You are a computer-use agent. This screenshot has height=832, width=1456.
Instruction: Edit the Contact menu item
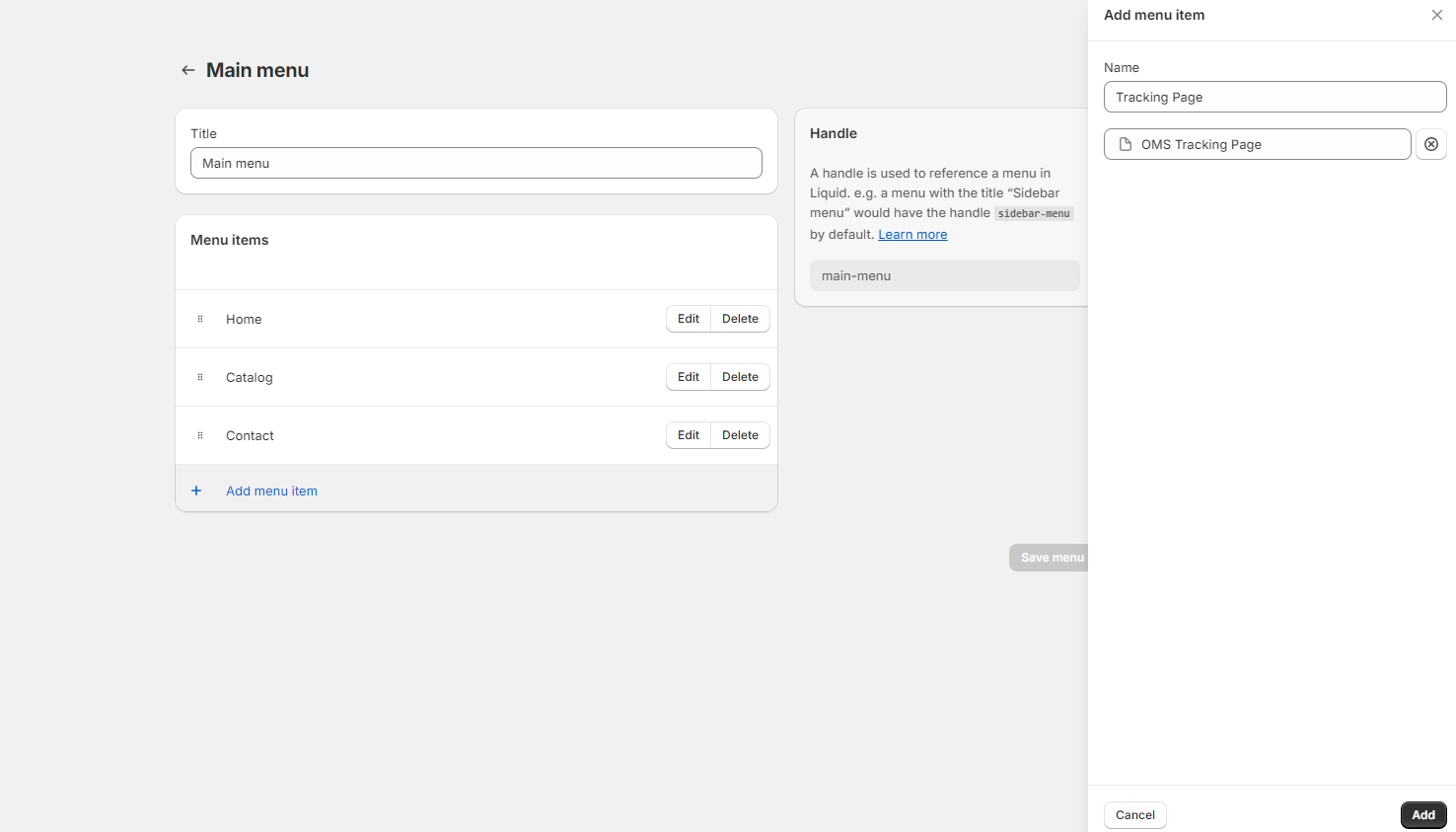tap(688, 435)
